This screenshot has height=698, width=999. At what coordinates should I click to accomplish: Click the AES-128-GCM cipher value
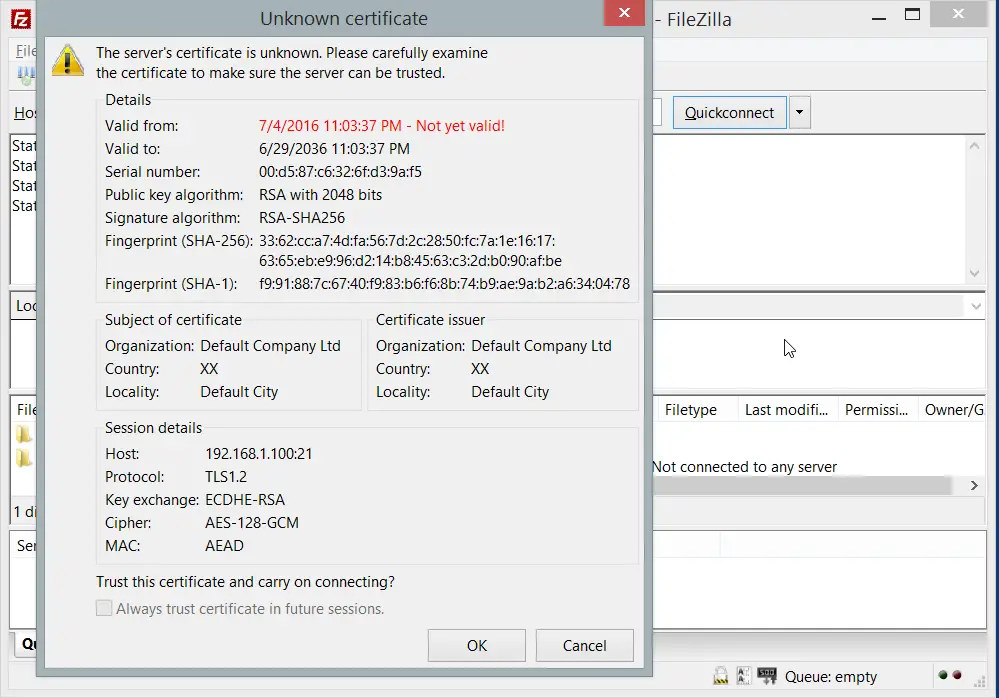tap(252, 522)
